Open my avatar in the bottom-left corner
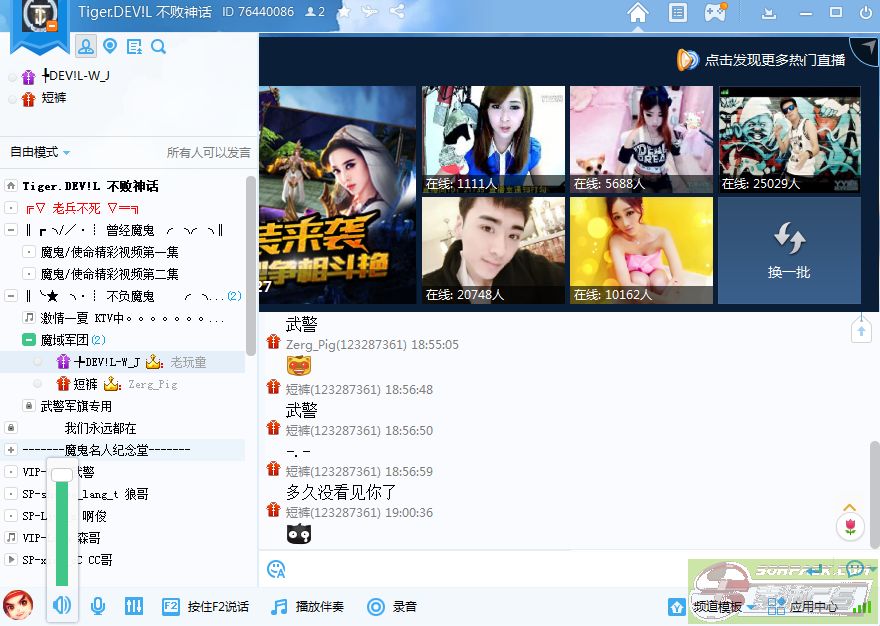This screenshot has width=880, height=626. click(x=18, y=605)
